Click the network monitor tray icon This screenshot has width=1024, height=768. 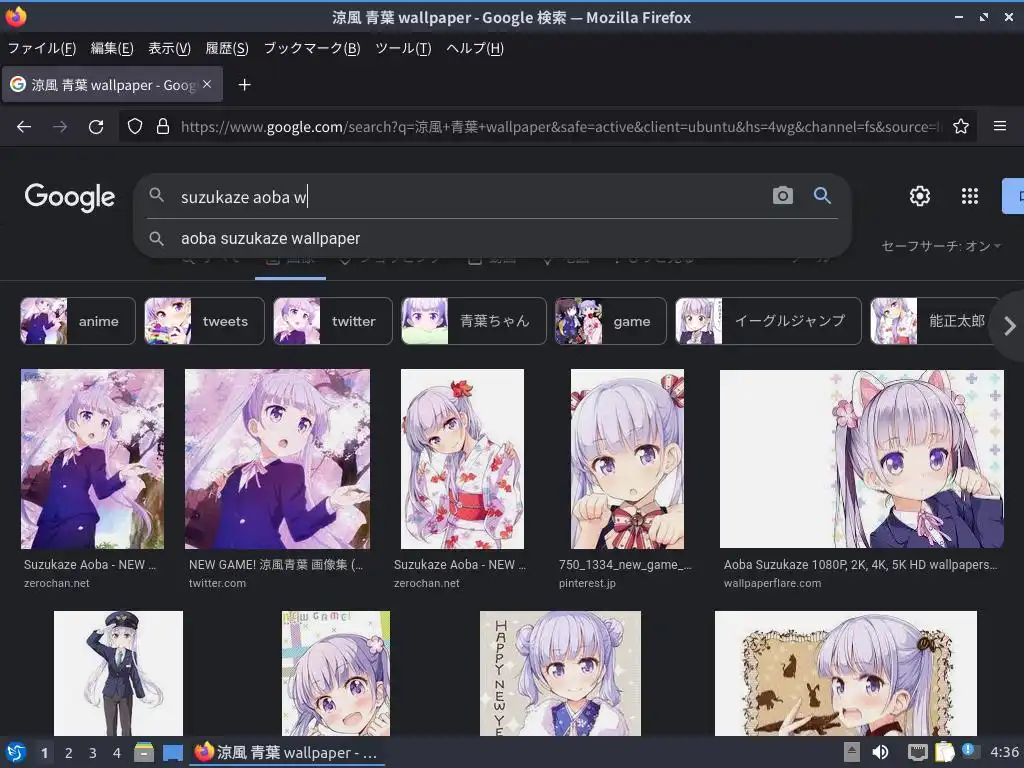[x=918, y=752]
